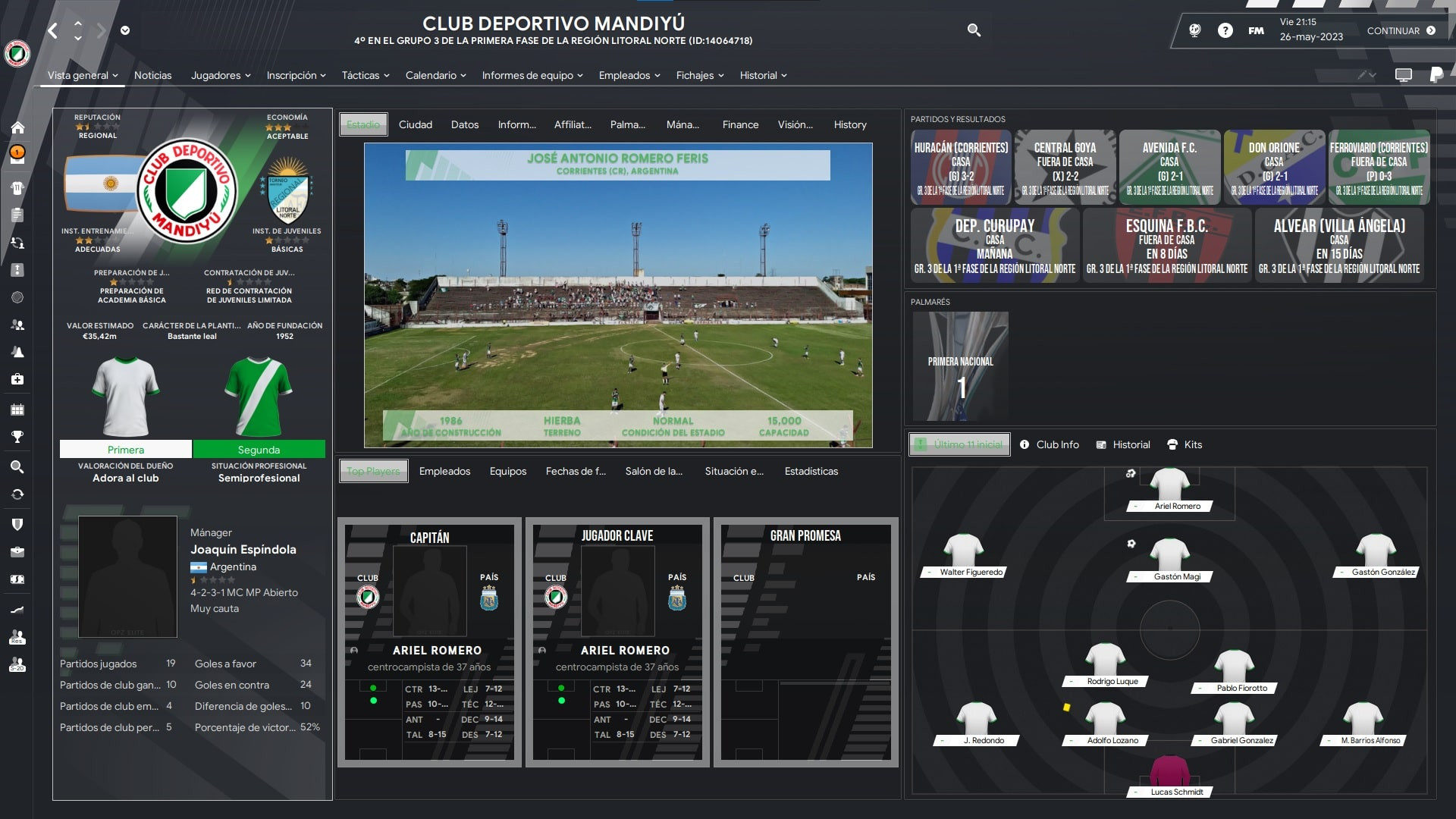Image resolution: width=1456 pixels, height=819 pixels.
Task: Switch to the Datos tab
Action: 465,124
